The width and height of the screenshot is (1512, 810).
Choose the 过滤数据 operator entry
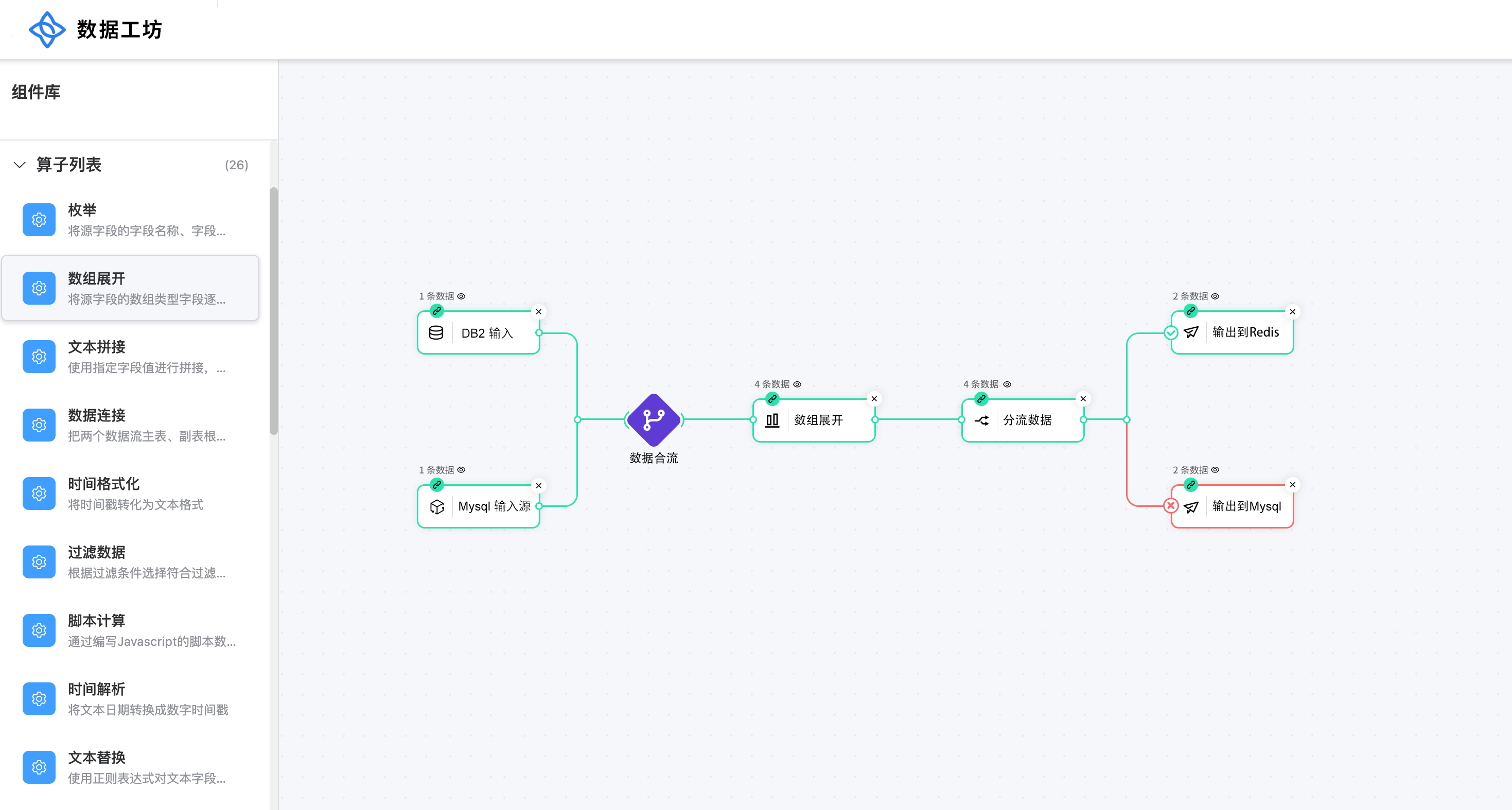130,562
